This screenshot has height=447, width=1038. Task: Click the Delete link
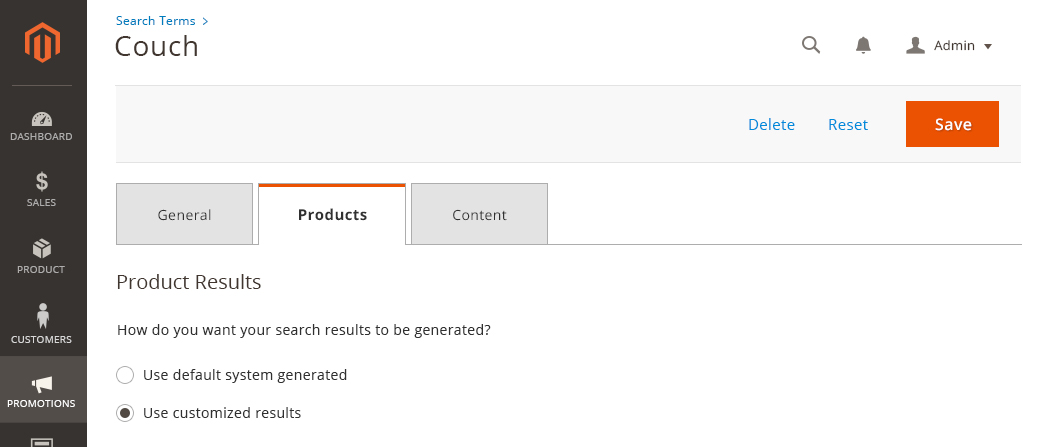[x=771, y=124]
